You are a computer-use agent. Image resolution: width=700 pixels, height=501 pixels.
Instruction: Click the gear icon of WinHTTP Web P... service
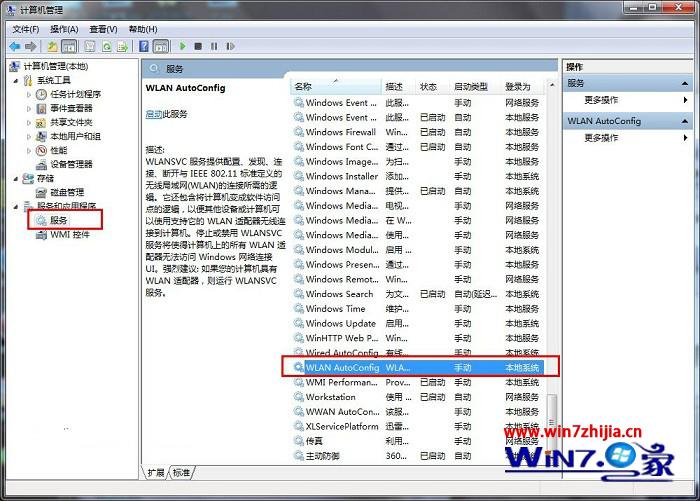click(x=298, y=338)
